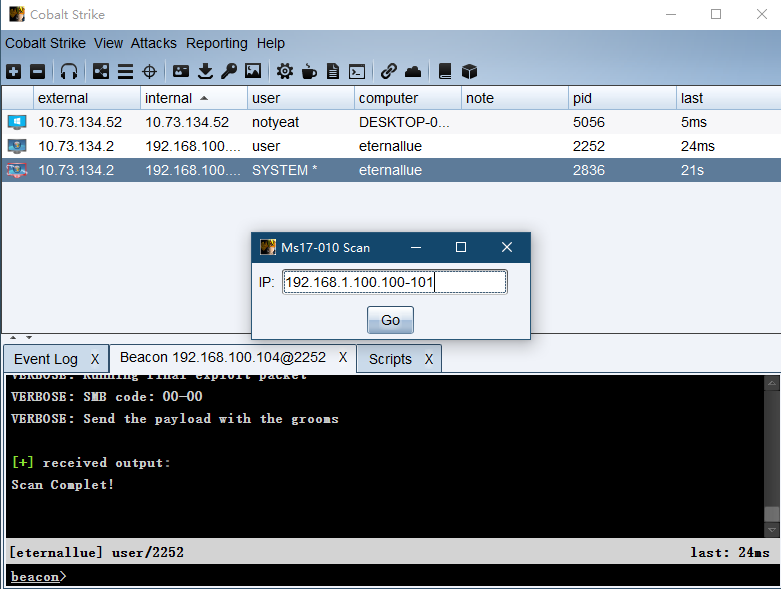Host a file using the chain link icon
Image resolution: width=781 pixels, height=589 pixels.
pos(389,72)
